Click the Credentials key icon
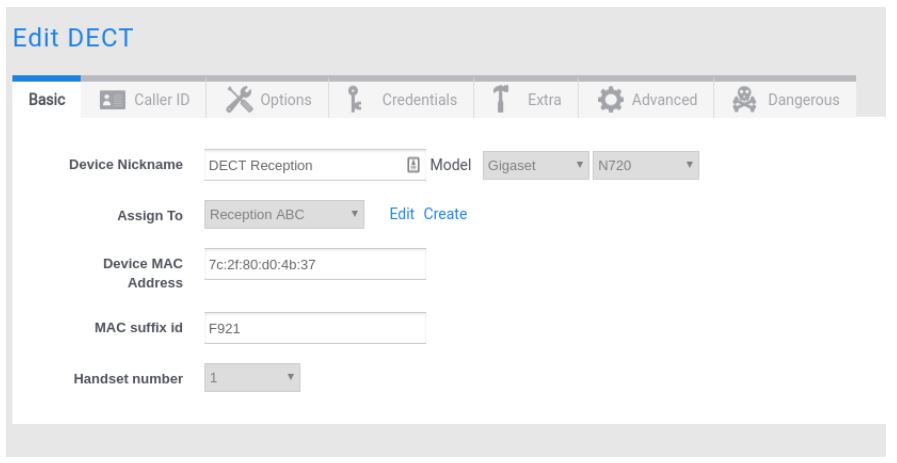Viewport: 897px width, 463px height. click(x=352, y=99)
